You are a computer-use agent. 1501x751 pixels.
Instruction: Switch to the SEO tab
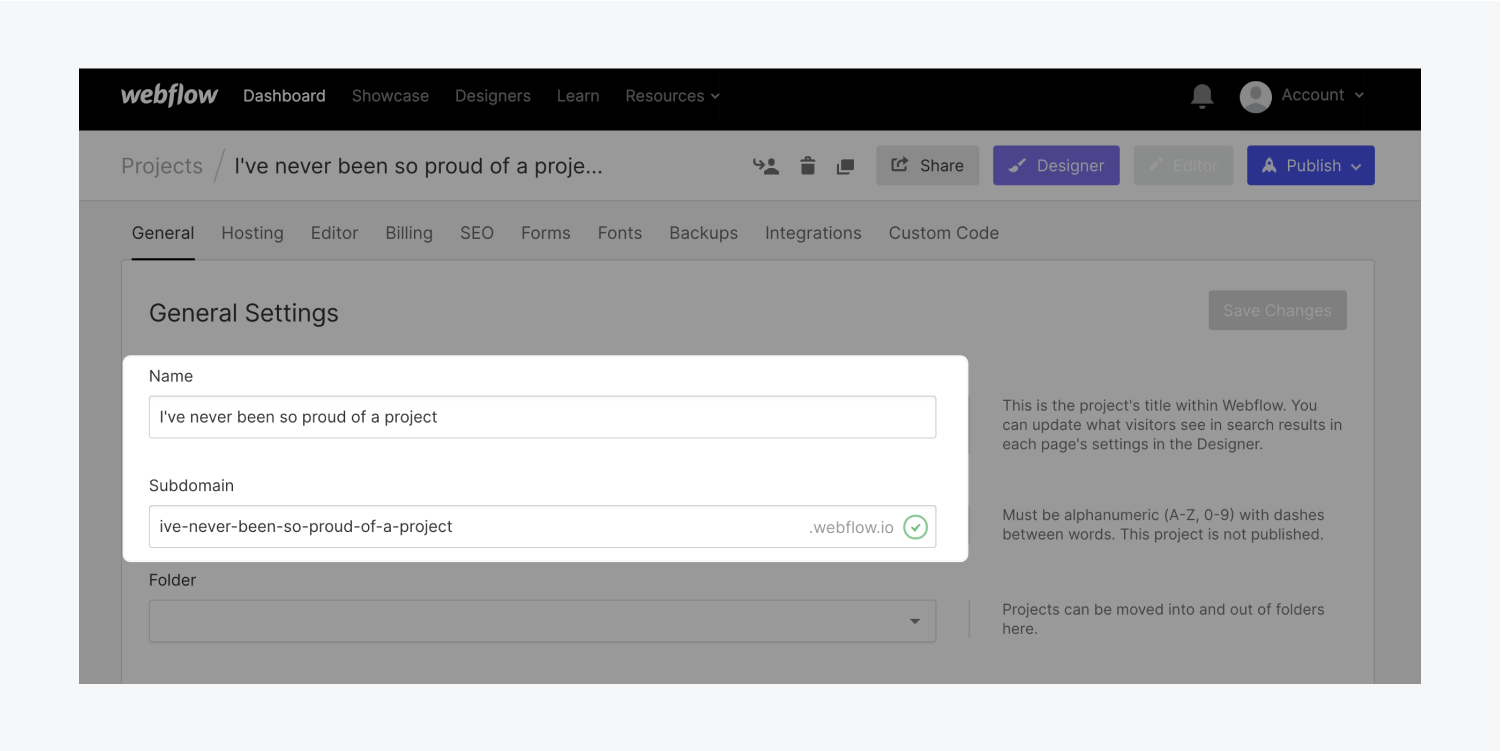[477, 233]
